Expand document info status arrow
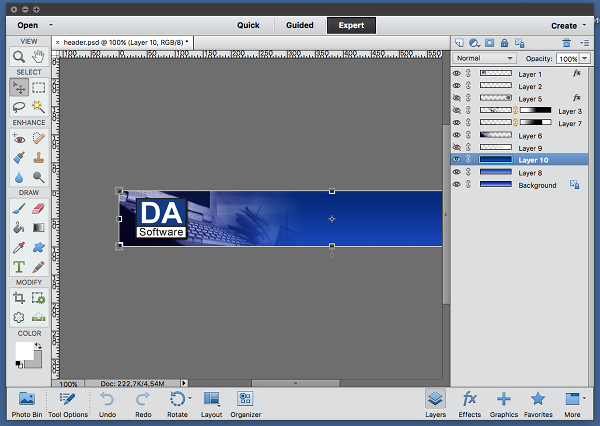This screenshot has width=600, height=426. [x=184, y=383]
